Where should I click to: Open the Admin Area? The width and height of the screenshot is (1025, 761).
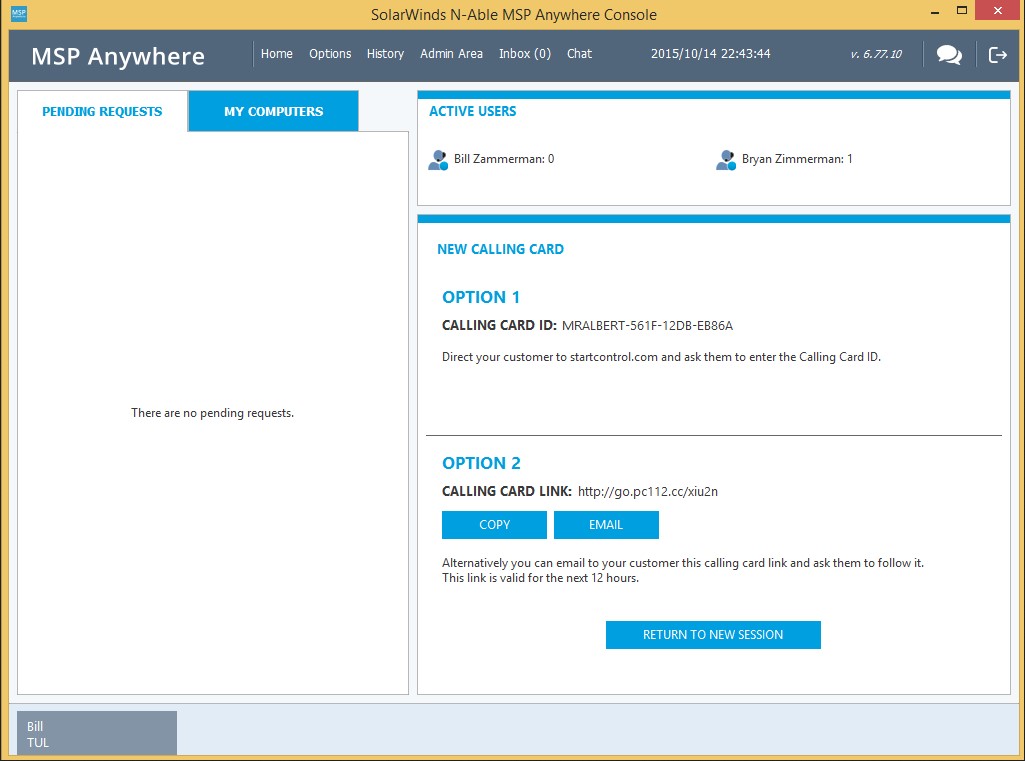coord(451,54)
